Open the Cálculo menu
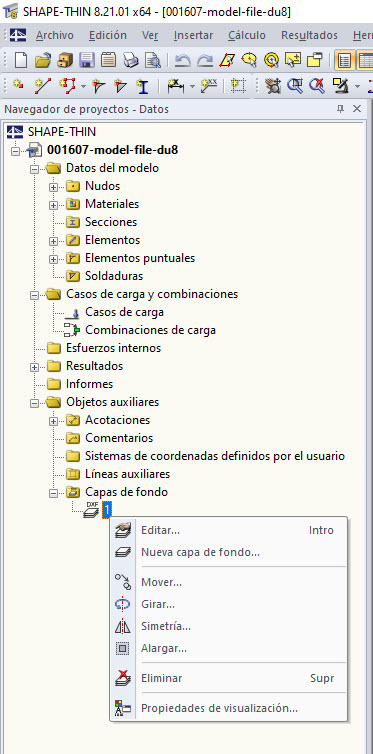 pyautogui.click(x=247, y=35)
